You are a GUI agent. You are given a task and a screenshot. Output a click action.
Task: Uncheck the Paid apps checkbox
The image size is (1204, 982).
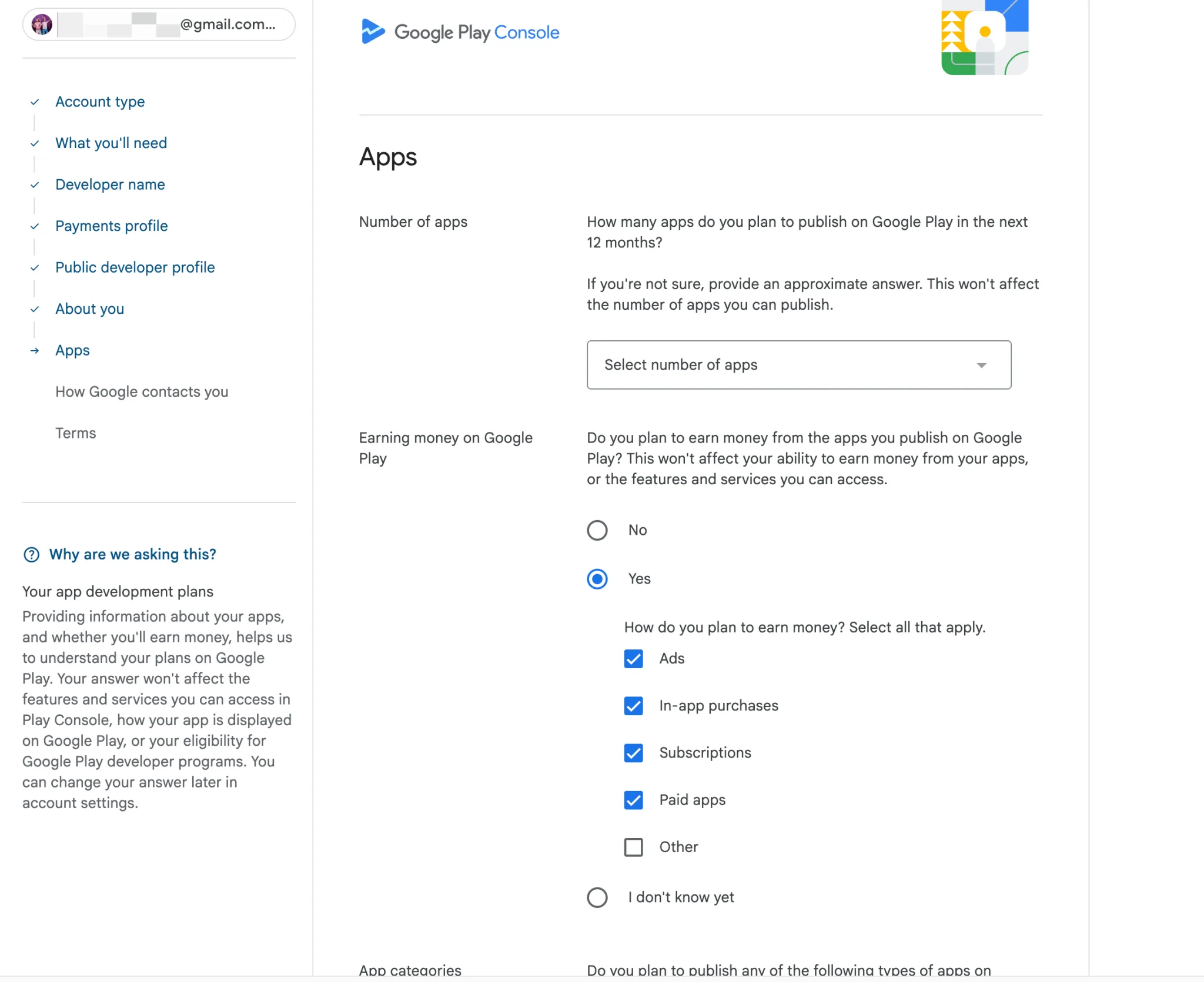[633, 800]
